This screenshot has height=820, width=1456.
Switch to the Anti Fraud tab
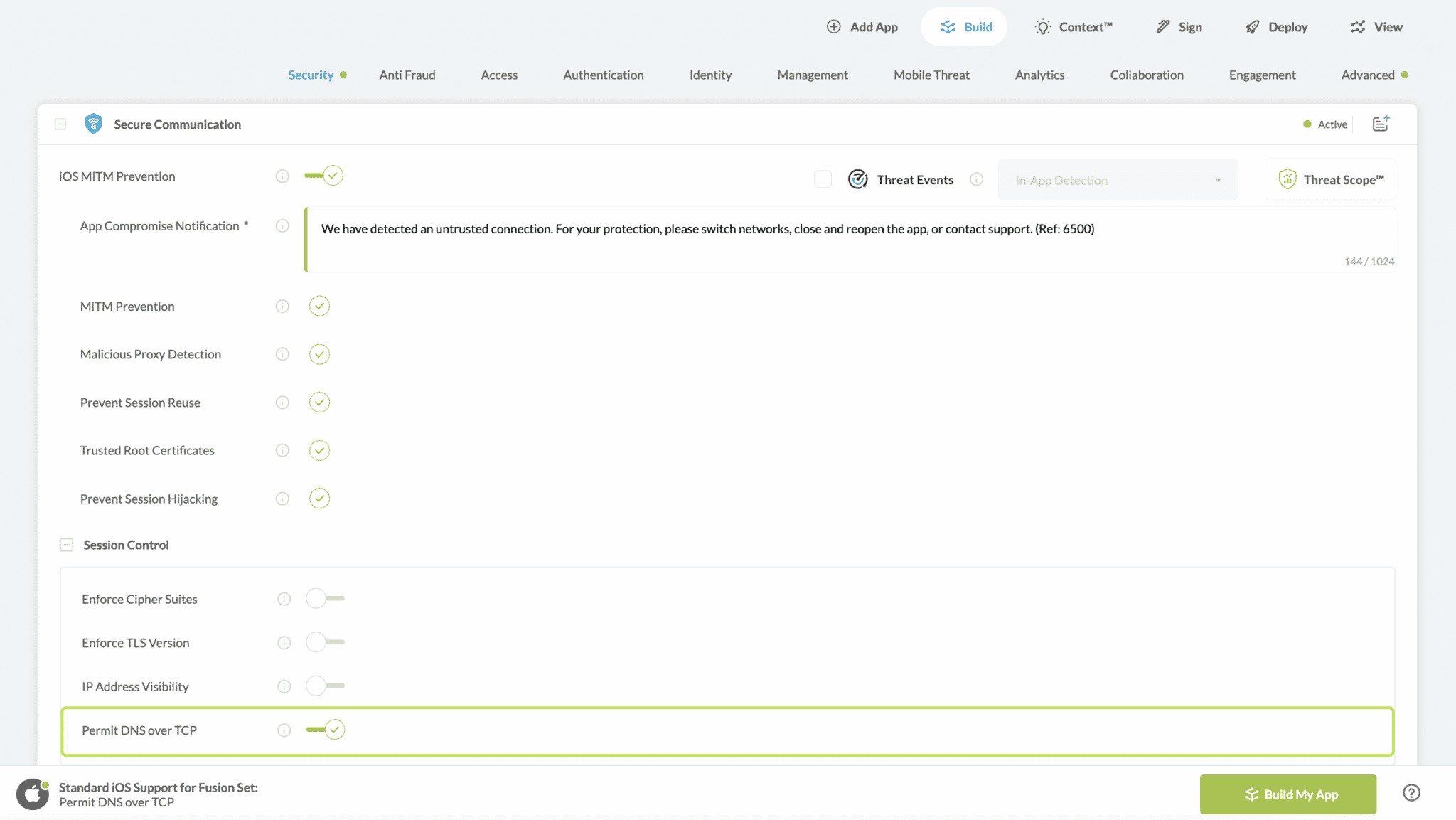(x=407, y=75)
